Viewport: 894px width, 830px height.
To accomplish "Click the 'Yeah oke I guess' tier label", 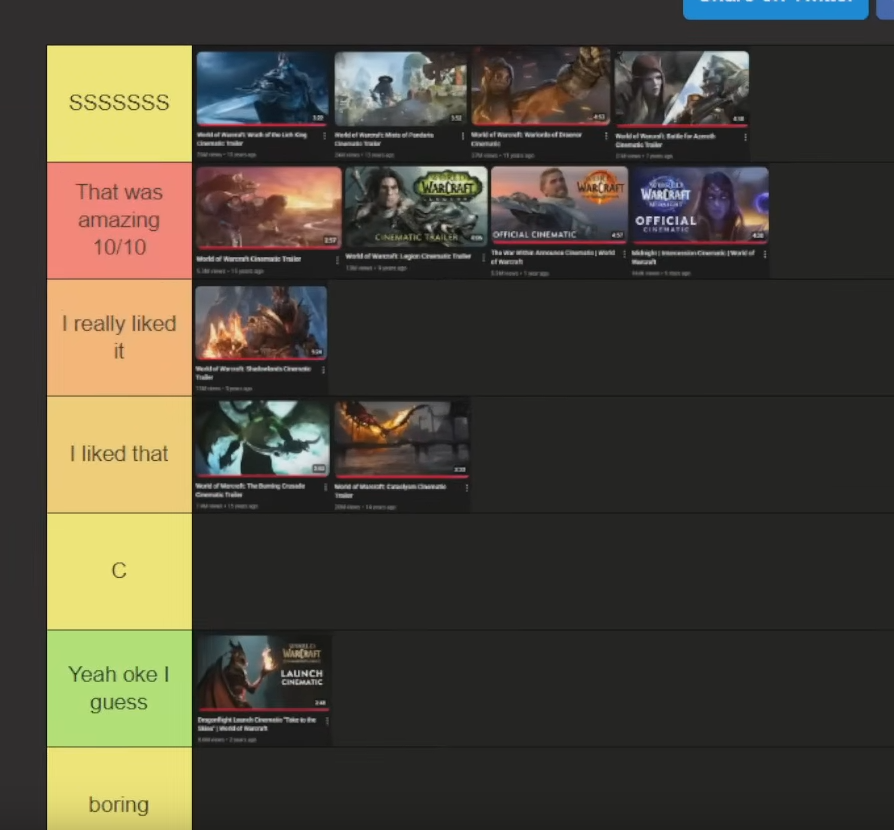I will coord(119,688).
